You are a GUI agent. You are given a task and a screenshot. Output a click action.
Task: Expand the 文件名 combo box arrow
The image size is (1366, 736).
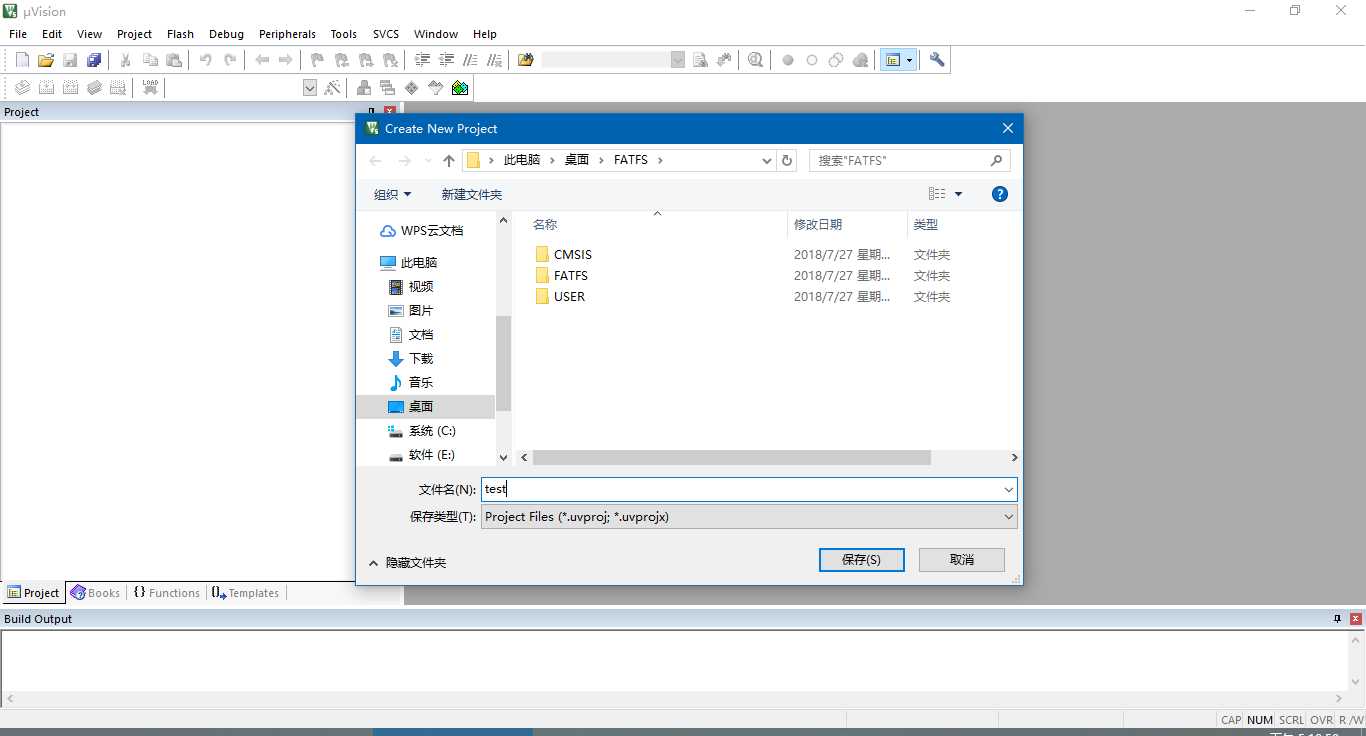coord(1008,490)
